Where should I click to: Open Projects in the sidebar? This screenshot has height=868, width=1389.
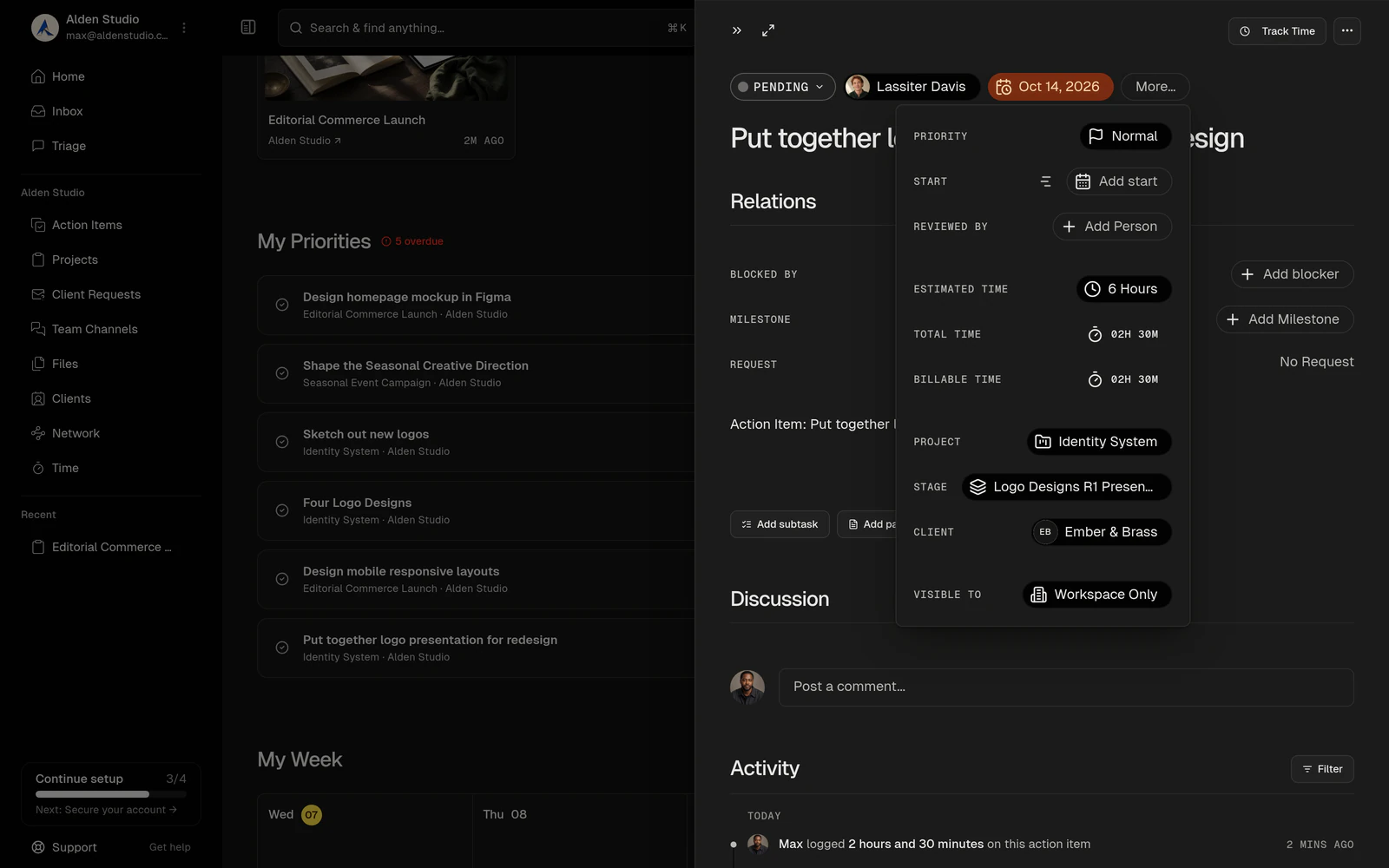point(64,260)
